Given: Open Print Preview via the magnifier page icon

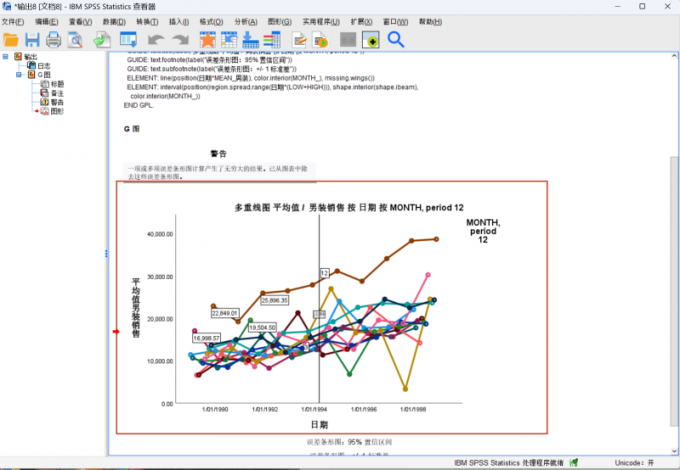Looking at the screenshot, I should 75,40.
